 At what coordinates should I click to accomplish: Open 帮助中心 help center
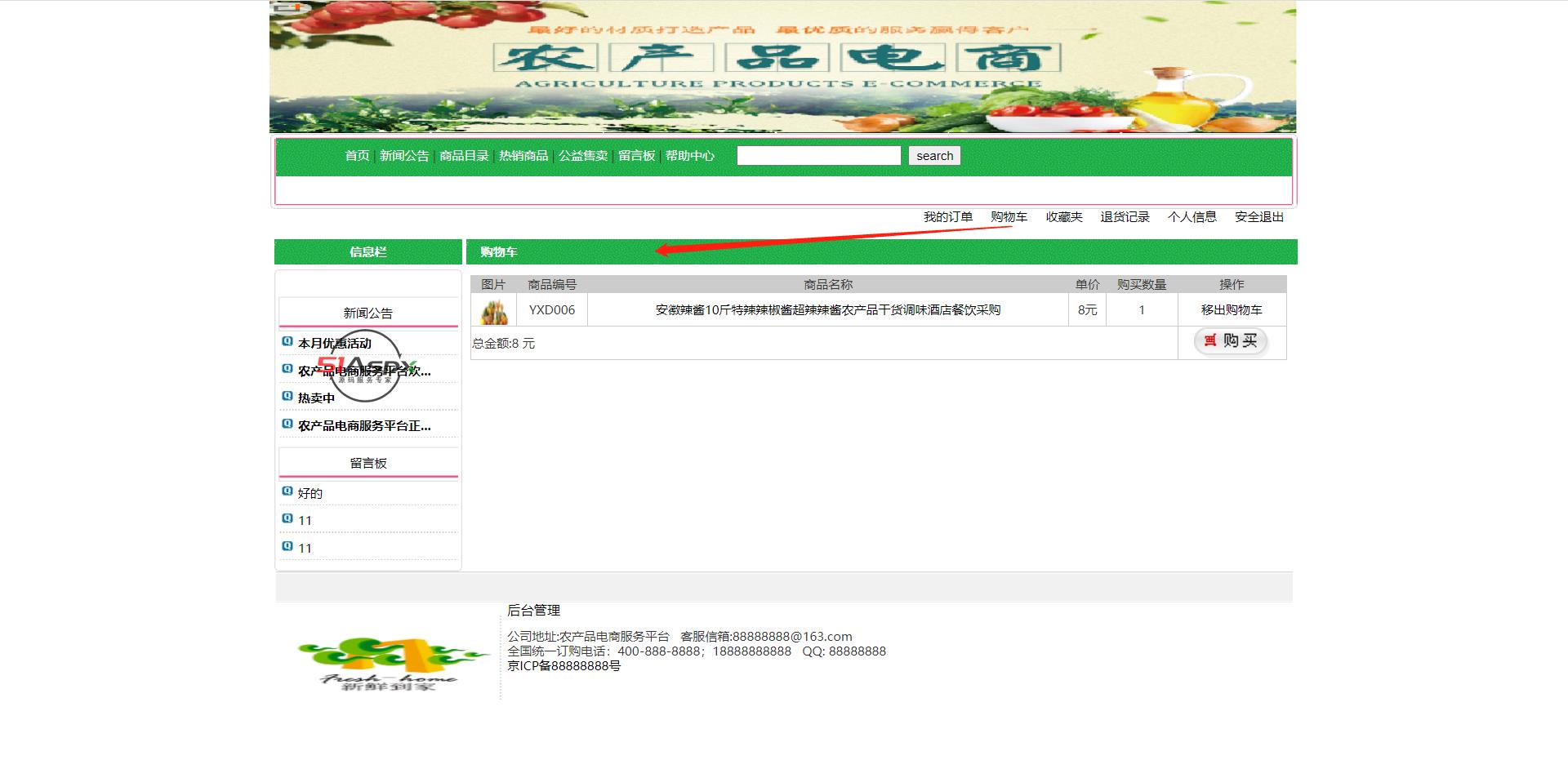coord(690,156)
